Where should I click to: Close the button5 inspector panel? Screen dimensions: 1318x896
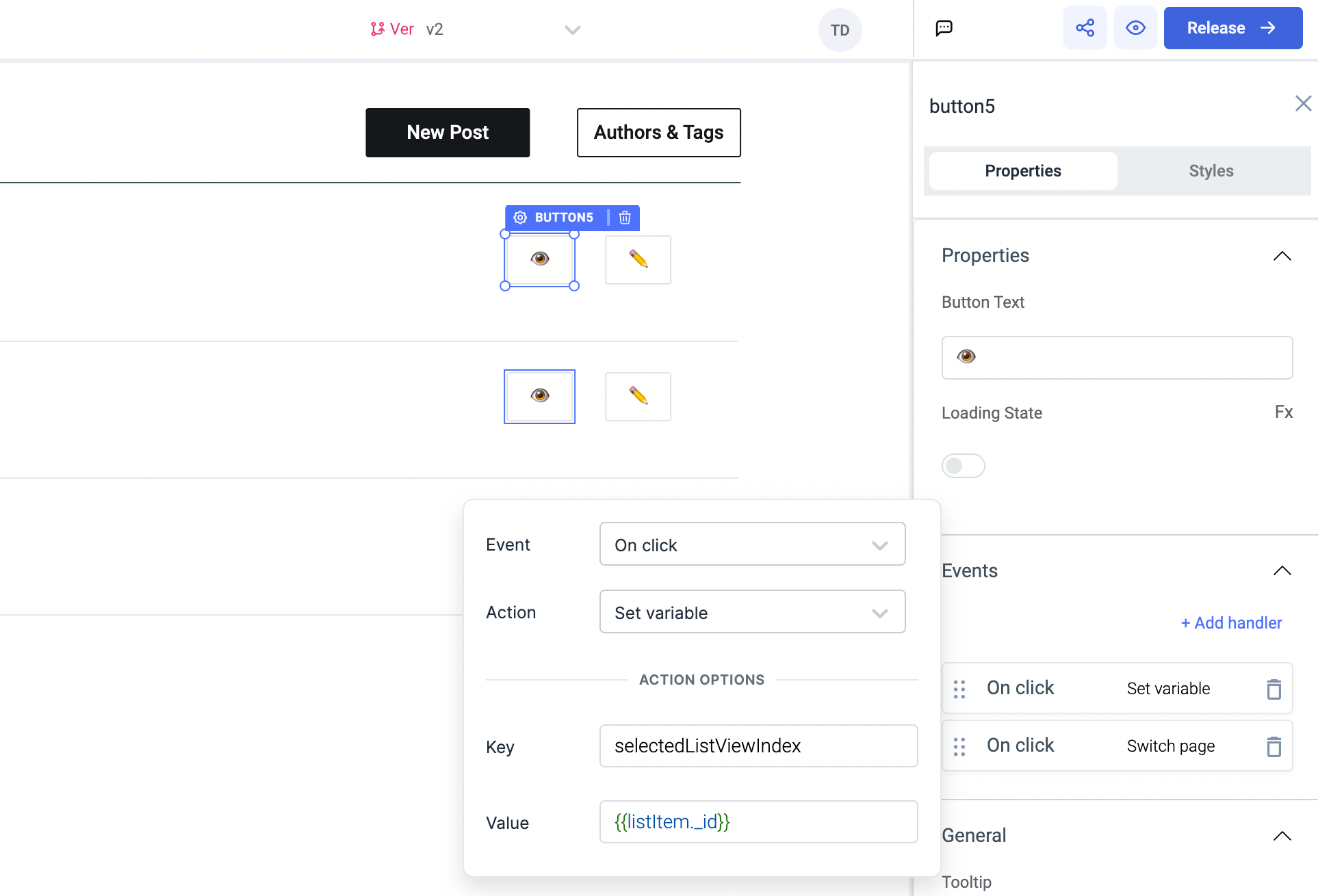click(1302, 104)
